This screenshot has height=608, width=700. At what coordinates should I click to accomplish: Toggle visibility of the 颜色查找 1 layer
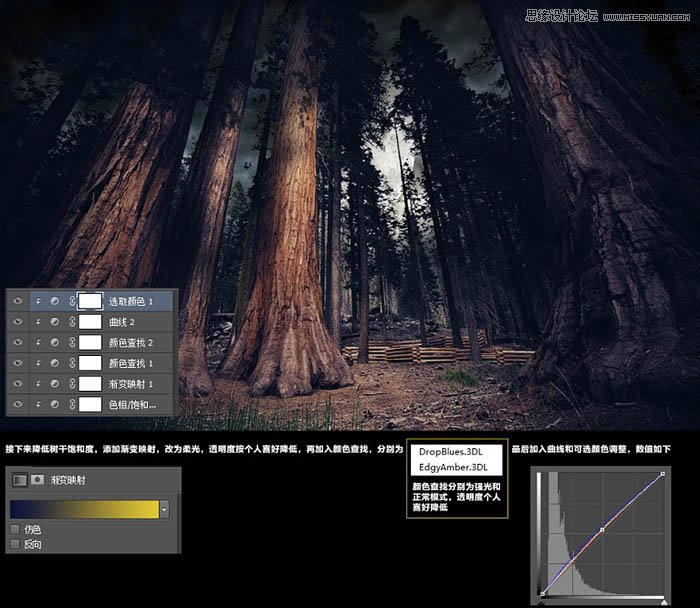pos(18,362)
